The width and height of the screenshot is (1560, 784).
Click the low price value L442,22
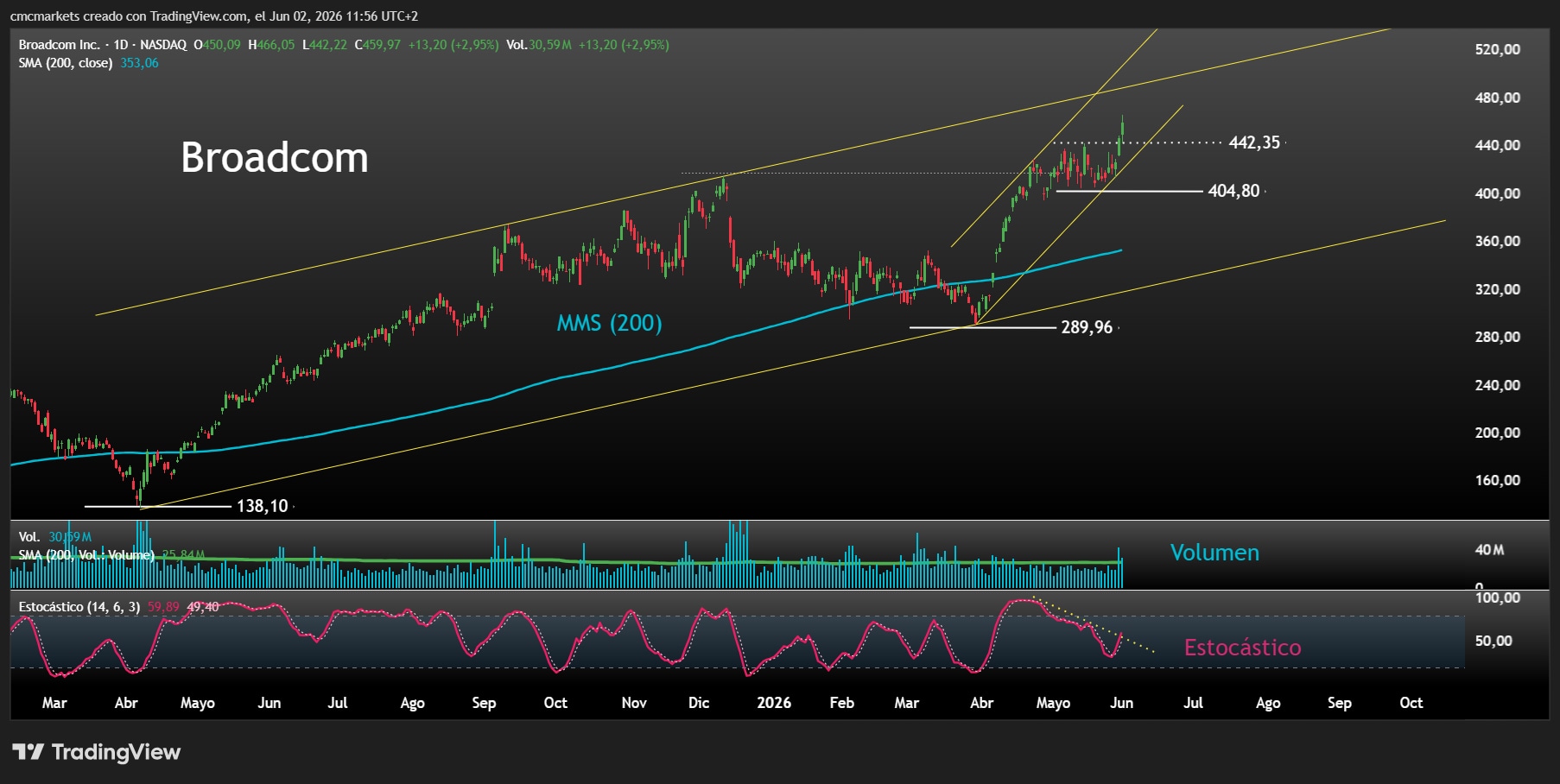click(325, 45)
